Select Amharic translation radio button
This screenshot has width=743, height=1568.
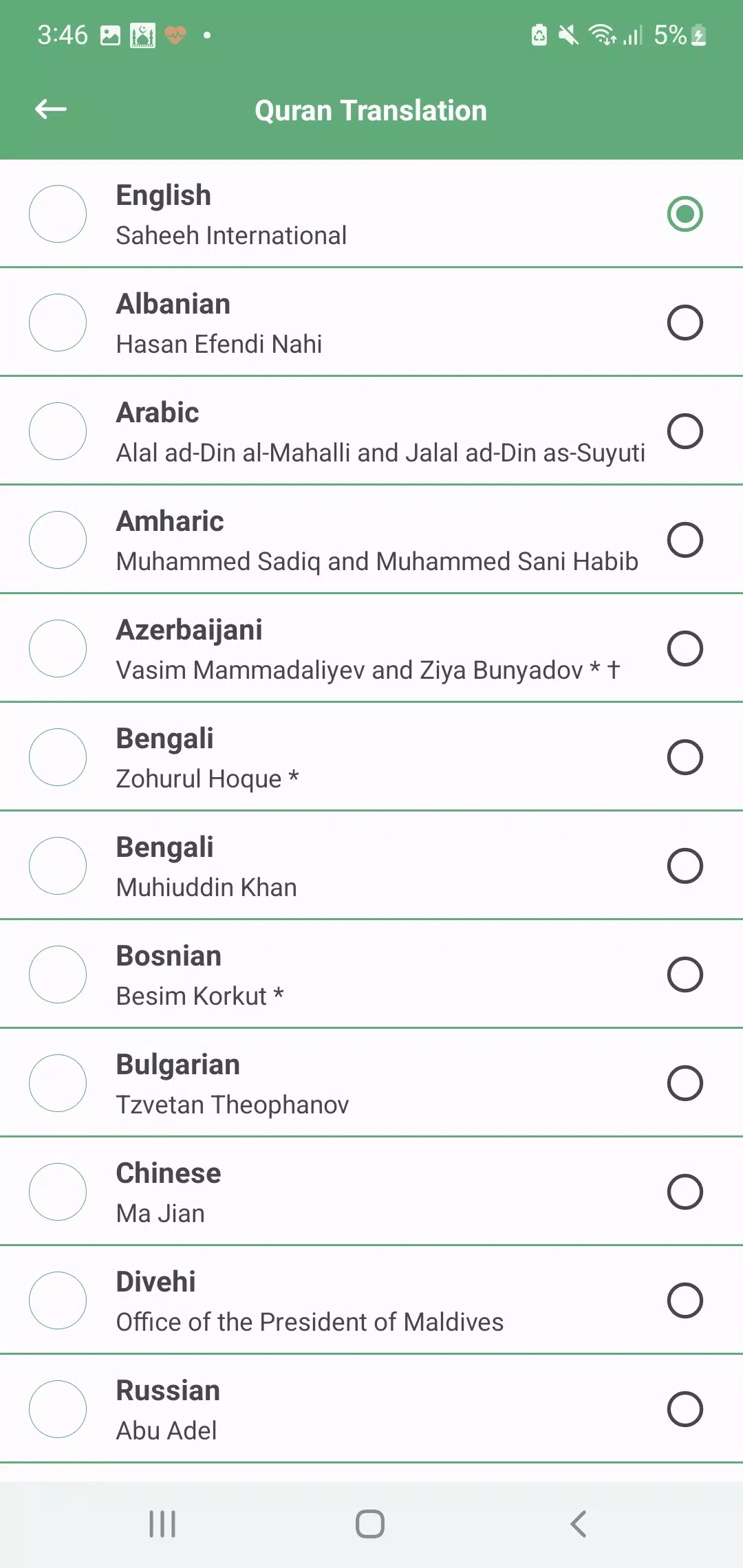point(685,540)
